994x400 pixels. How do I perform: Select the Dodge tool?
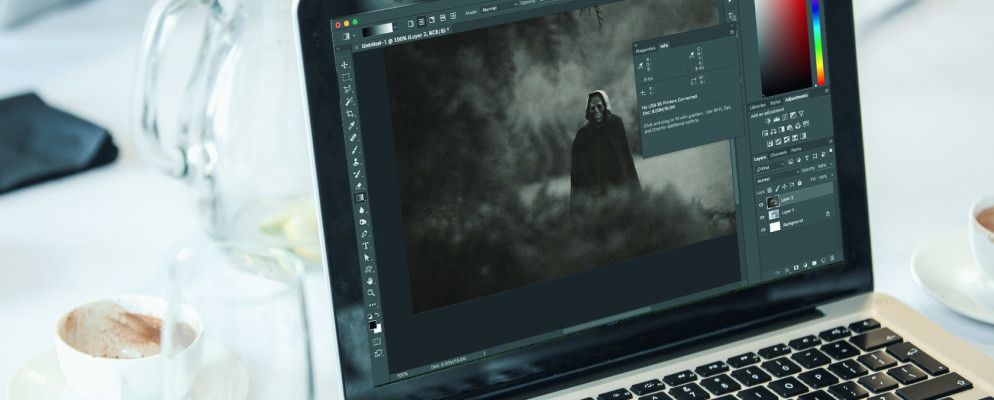pos(363,221)
